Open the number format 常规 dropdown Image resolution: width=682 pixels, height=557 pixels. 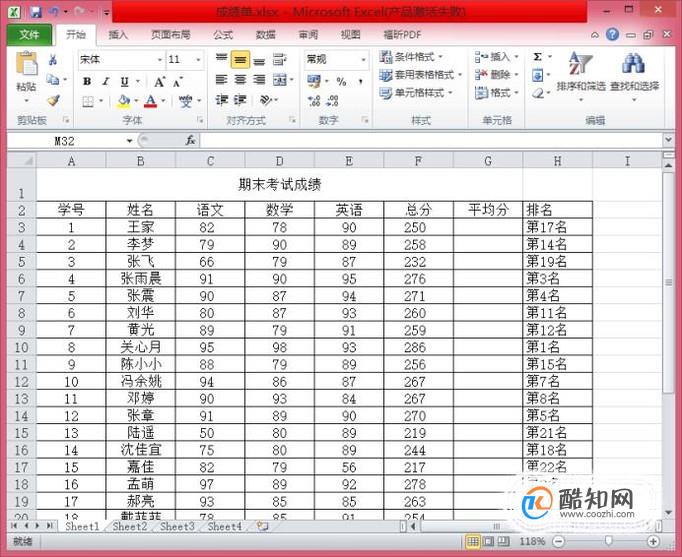pyautogui.click(x=363, y=59)
